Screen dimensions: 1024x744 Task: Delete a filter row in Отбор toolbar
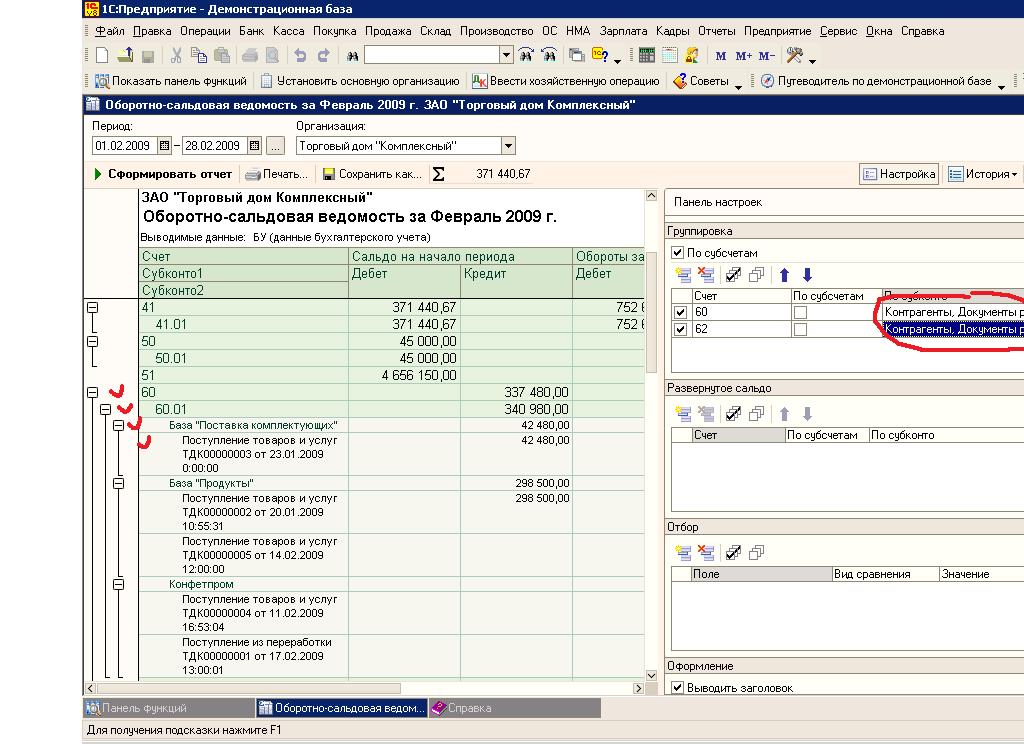click(706, 553)
